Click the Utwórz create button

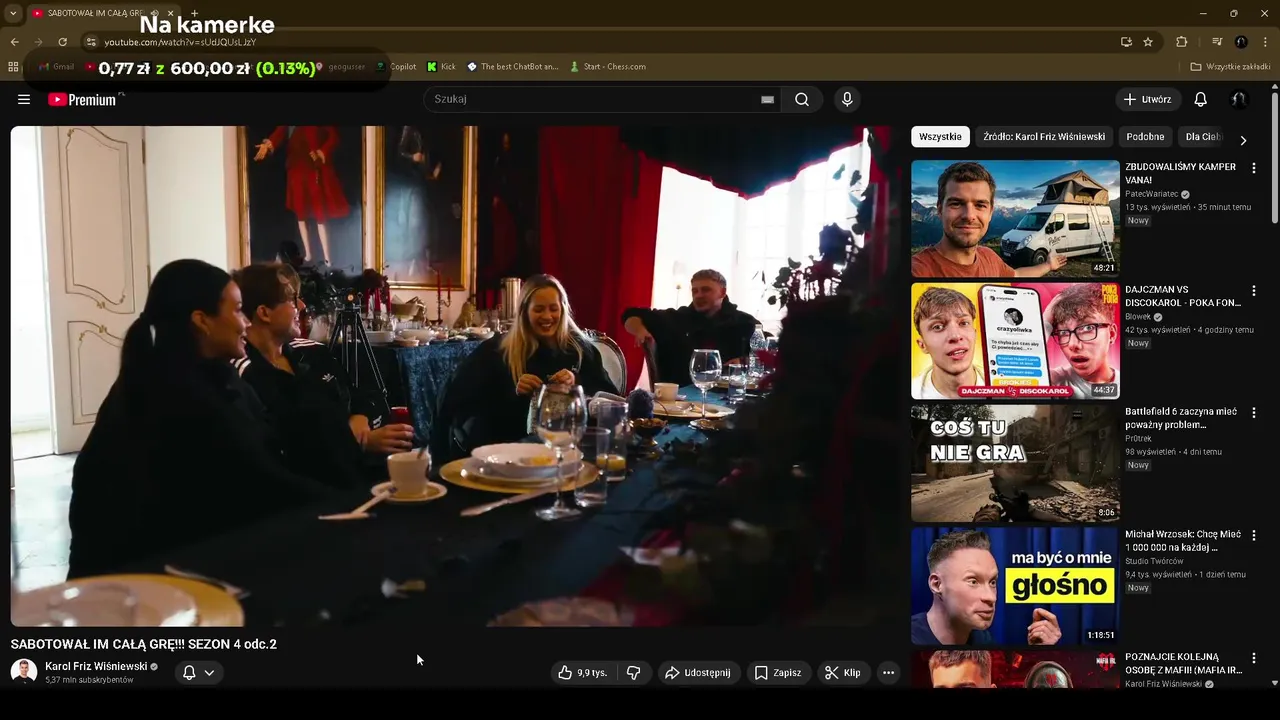1148,99
